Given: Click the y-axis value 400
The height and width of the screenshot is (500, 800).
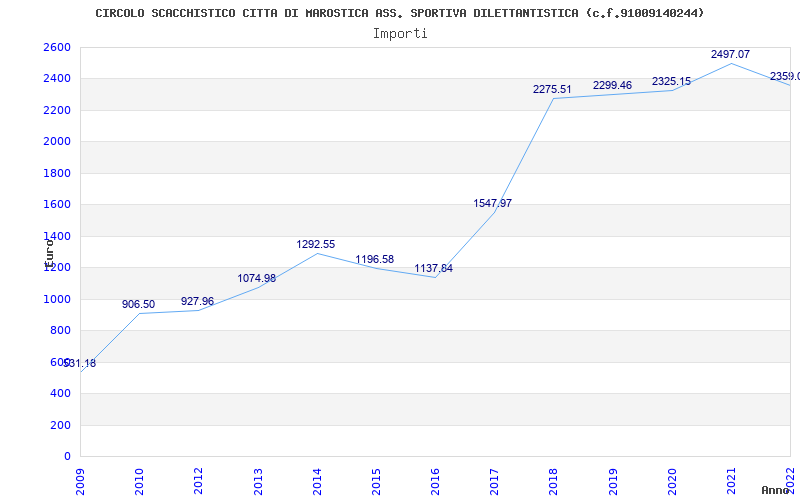Looking at the screenshot, I should tap(60, 394).
